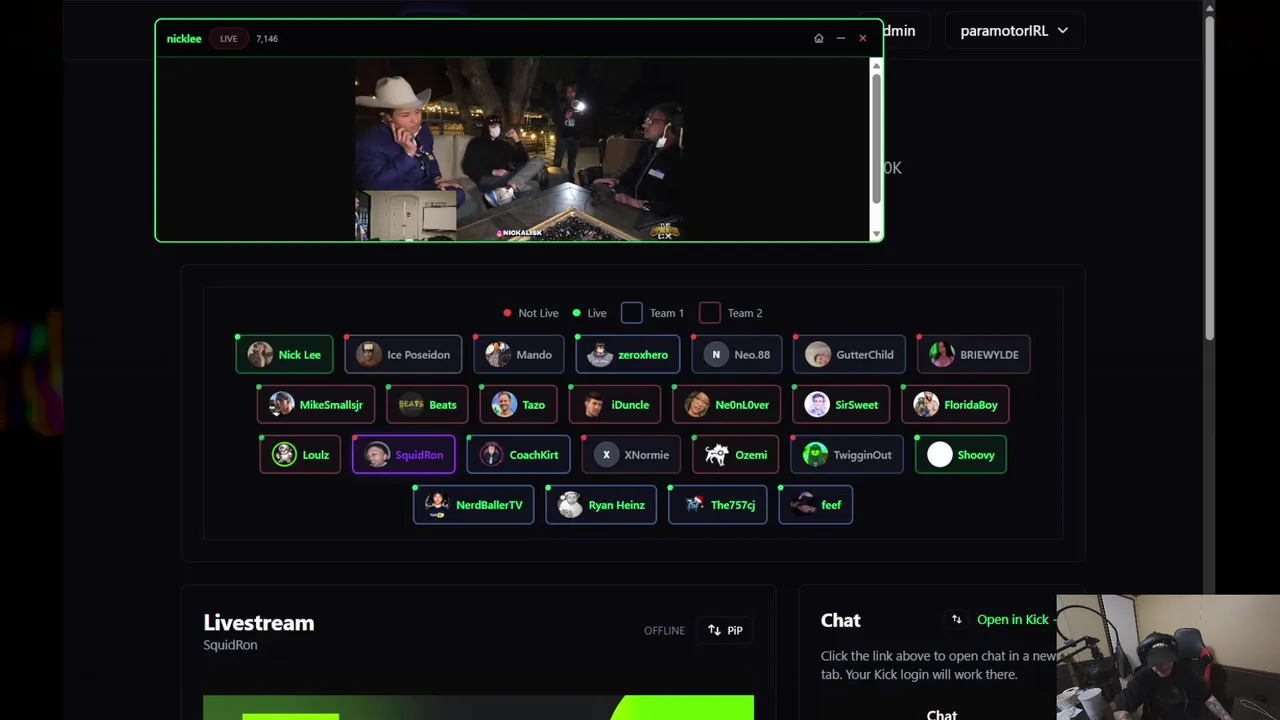Select the SquidRon streamer name
Viewport: 1280px width, 720px height.
(419, 455)
